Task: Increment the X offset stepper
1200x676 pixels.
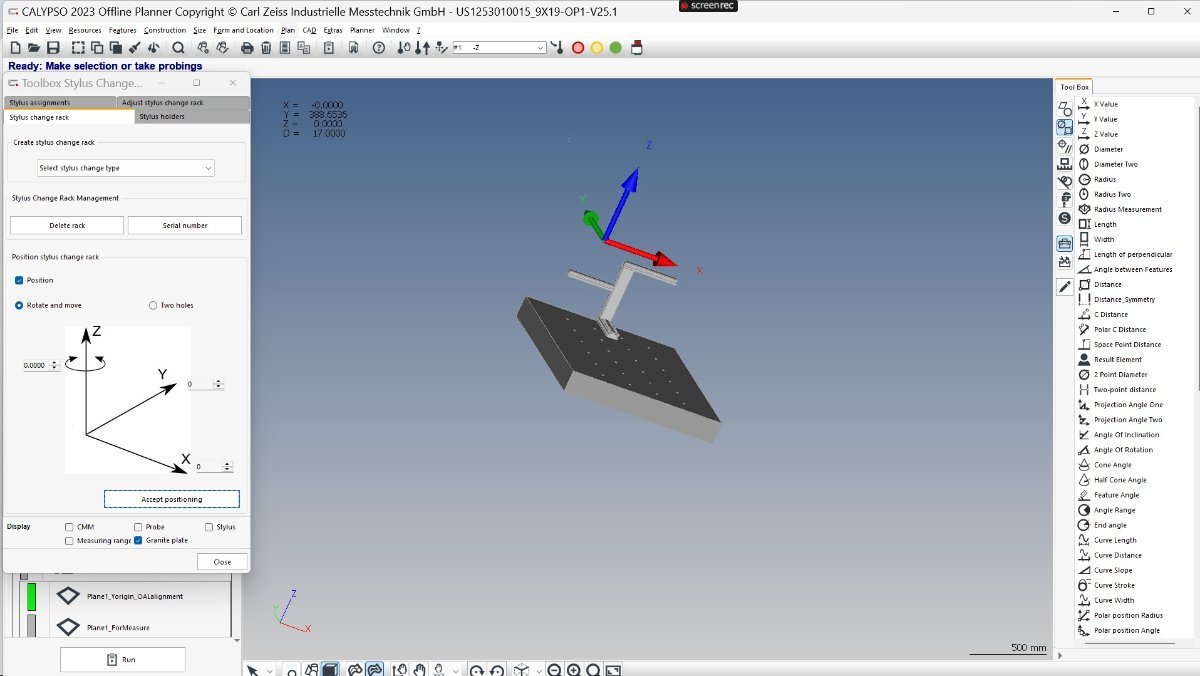Action: tap(229, 464)
